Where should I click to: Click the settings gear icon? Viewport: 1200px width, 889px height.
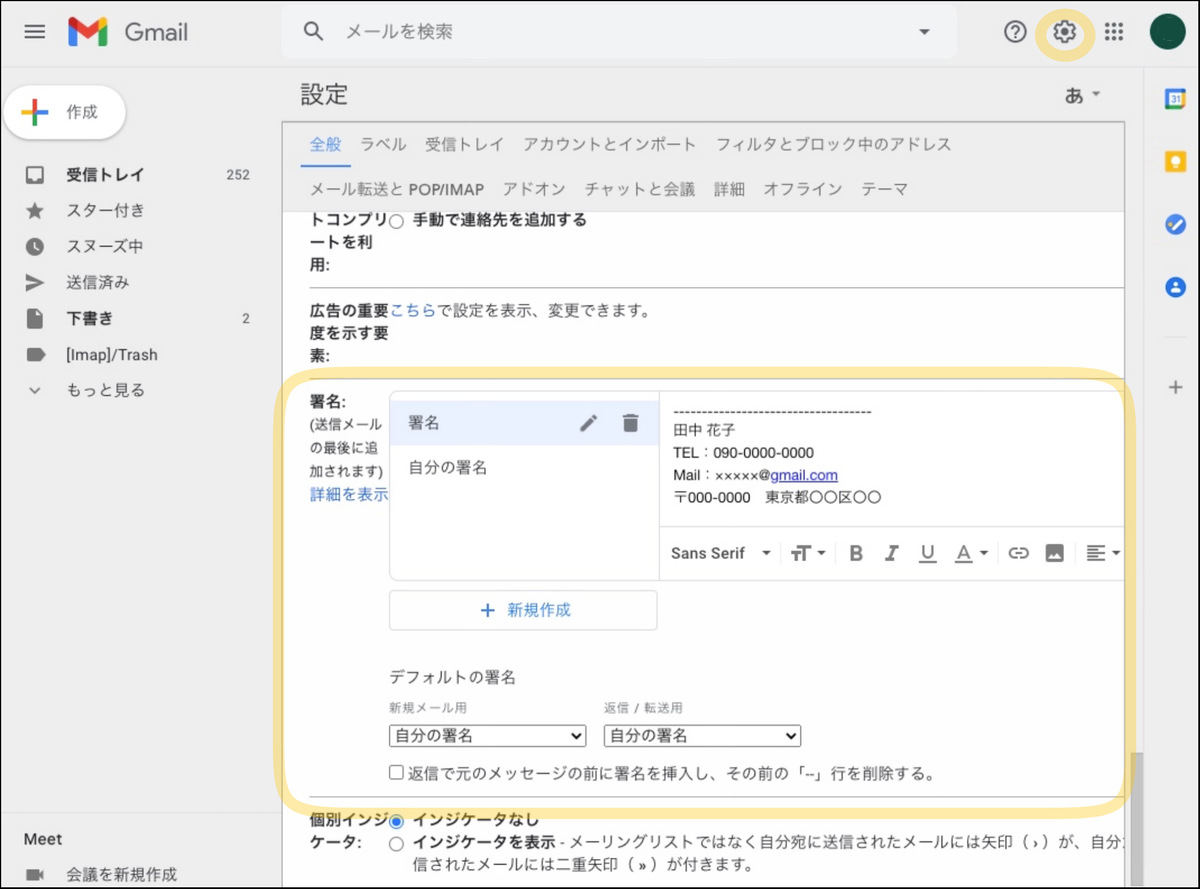[x=1064, y=32]
